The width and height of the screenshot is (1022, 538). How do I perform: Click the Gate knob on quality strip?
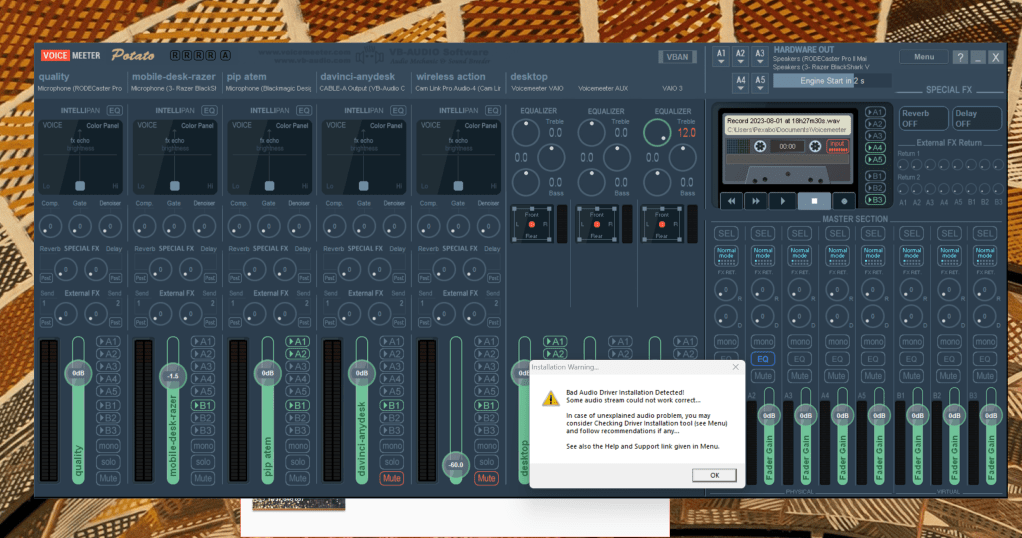tap(80, 227)
